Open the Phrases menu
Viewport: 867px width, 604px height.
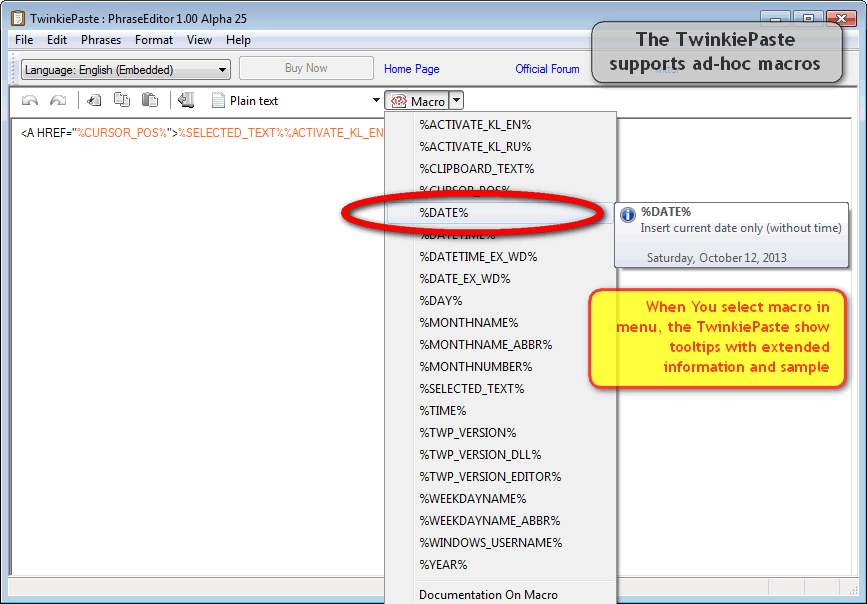click(101, 40)
